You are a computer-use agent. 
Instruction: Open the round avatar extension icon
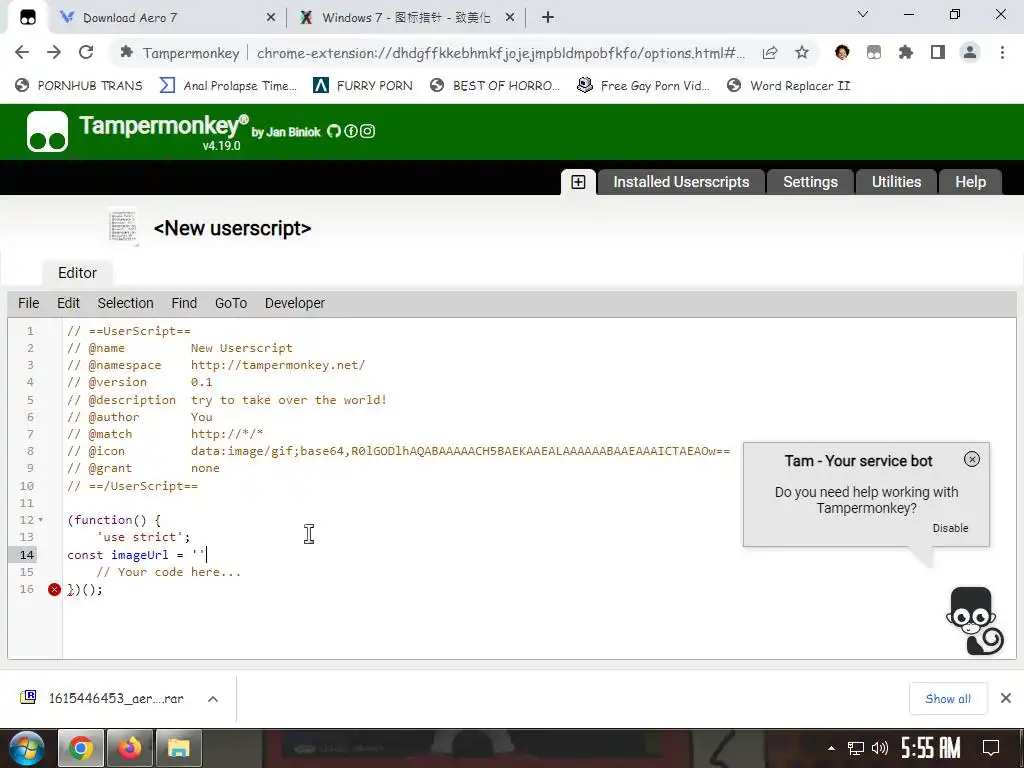point(842,52)
